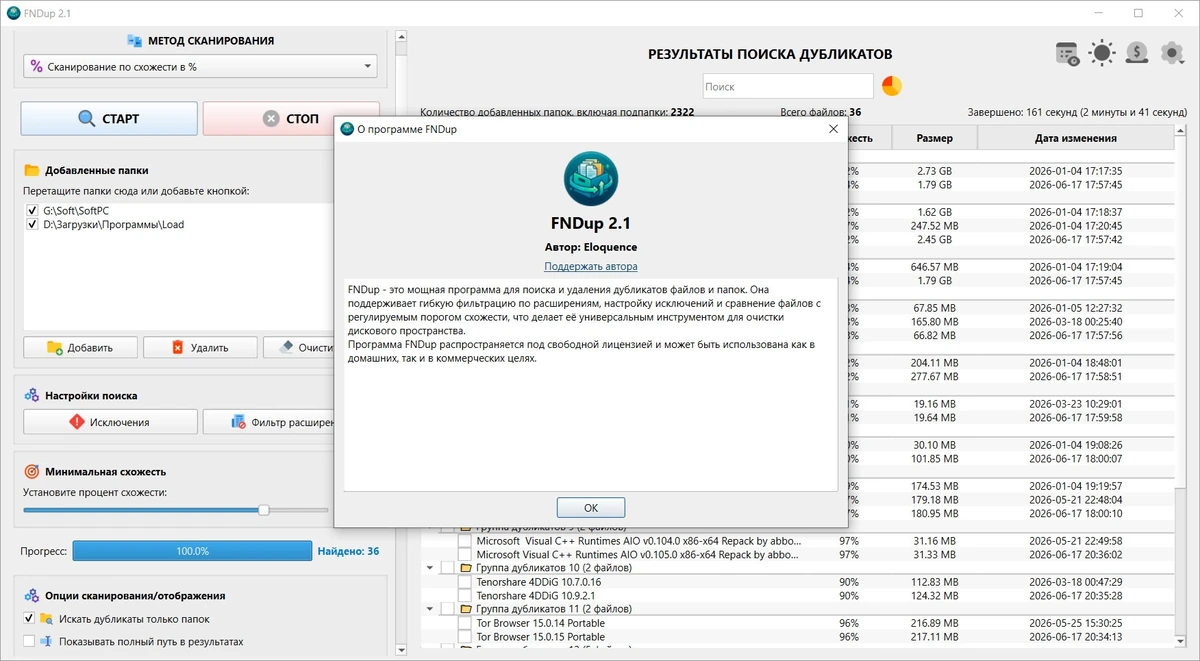Click the FNDup icon in the title bar

click(13, 13)
